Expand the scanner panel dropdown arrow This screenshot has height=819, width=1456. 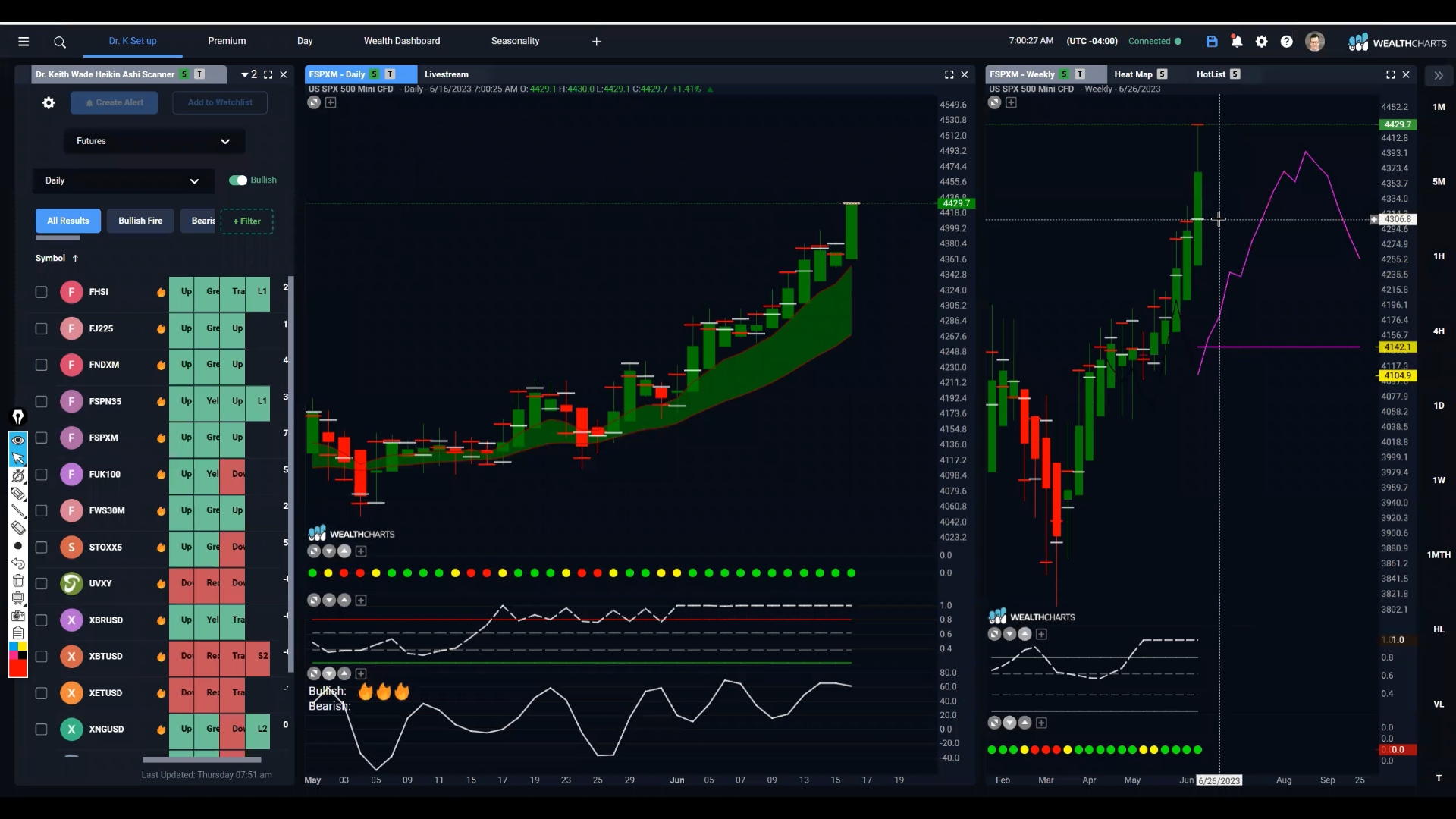point(244,74)
